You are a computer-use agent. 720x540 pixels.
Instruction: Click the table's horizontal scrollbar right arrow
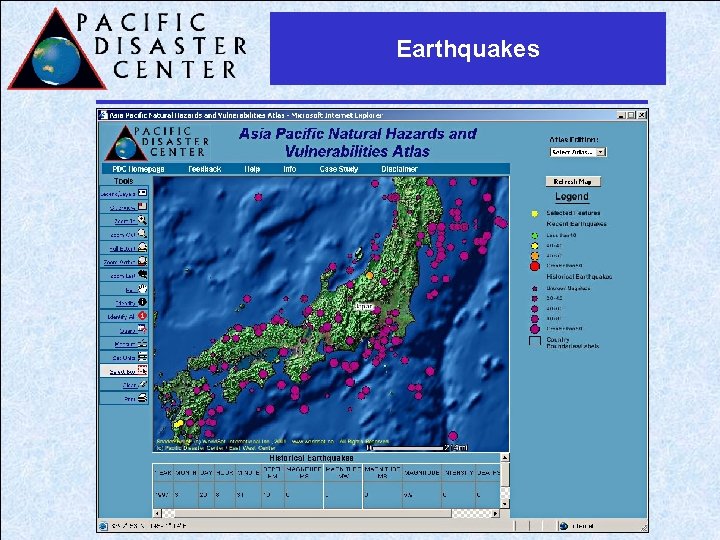point(495,513)
